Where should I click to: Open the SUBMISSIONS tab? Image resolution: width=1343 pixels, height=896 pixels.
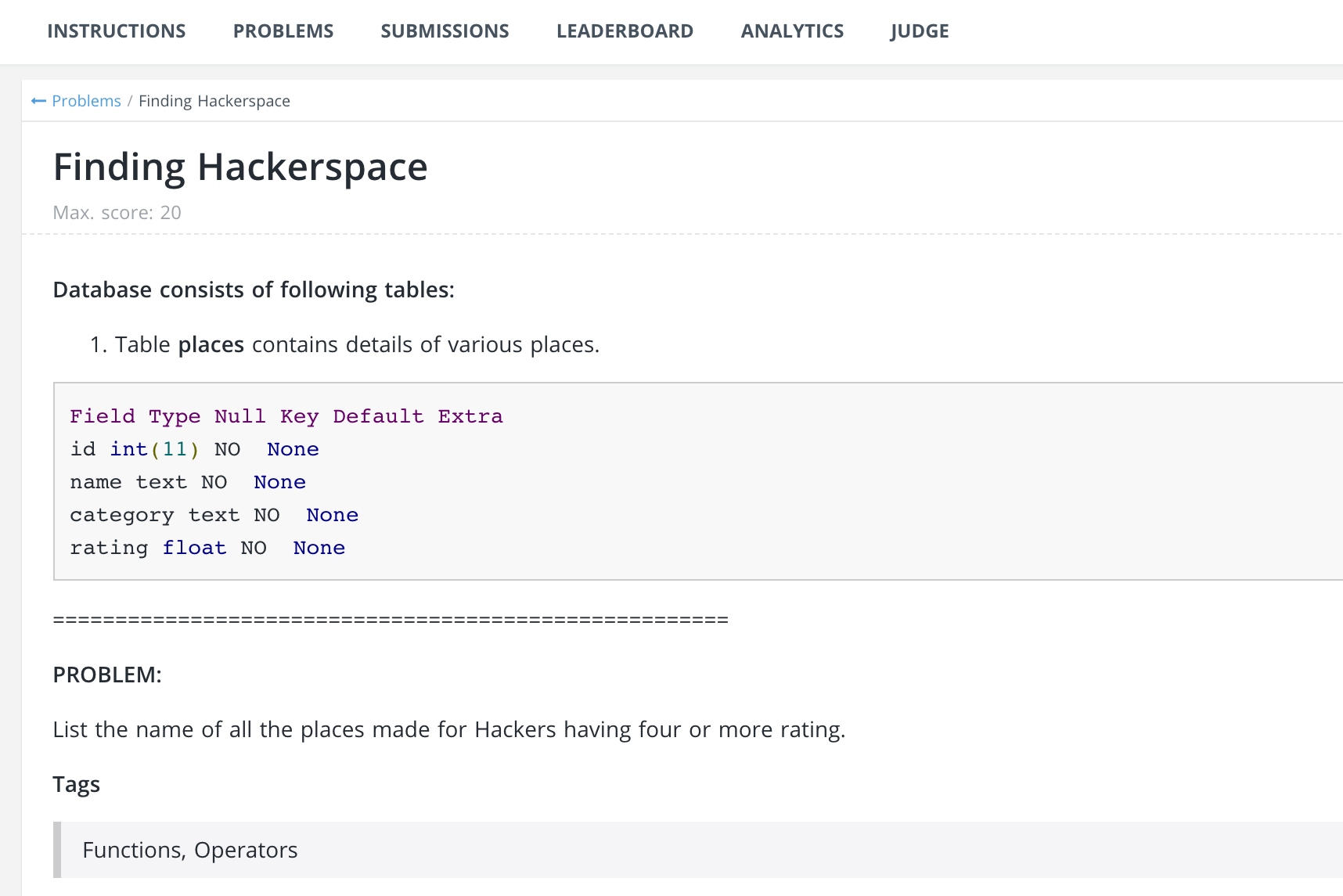pyautogui.click(x=445, y=31)
